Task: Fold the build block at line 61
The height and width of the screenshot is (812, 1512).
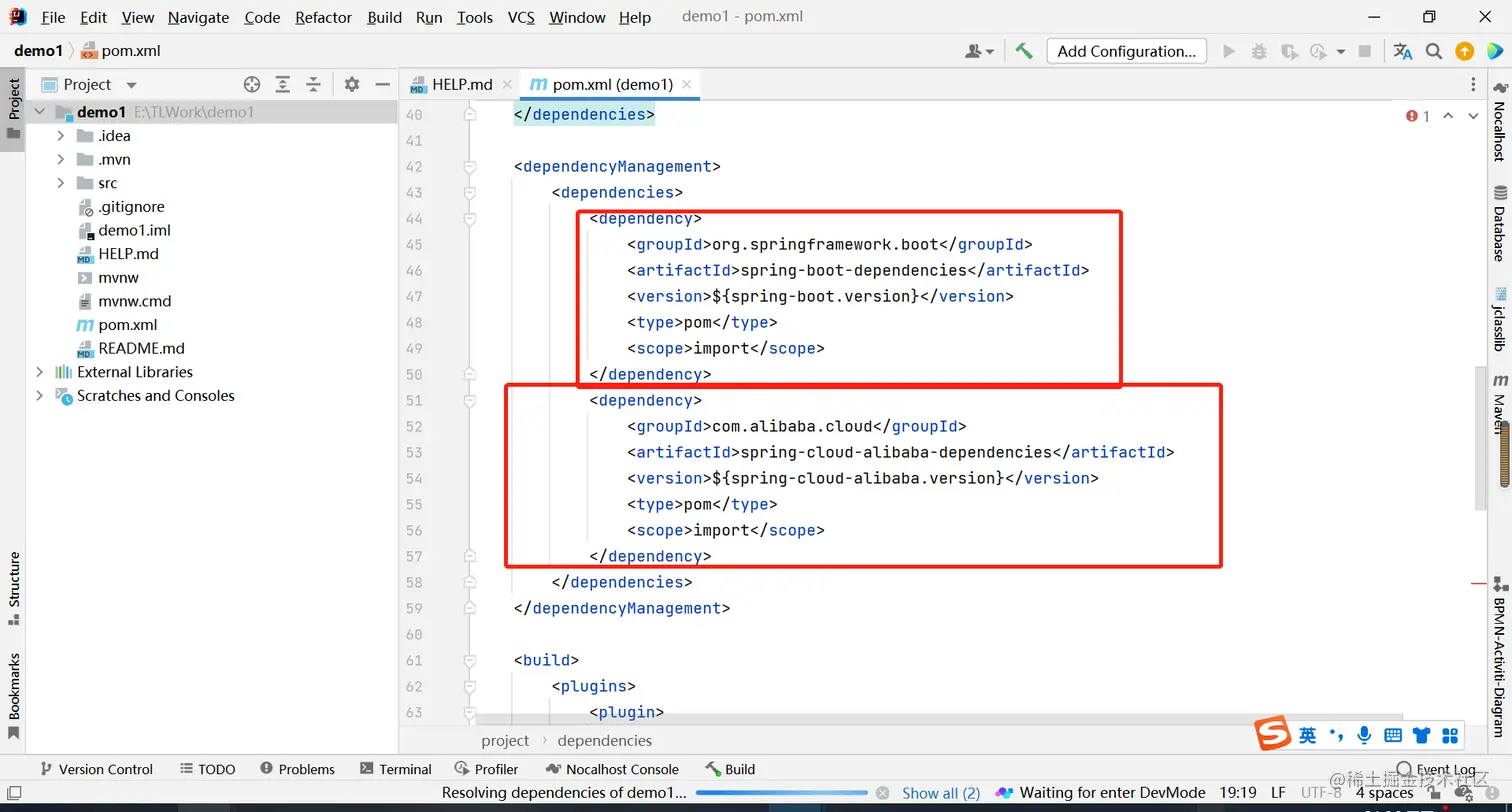Action: point(469,660)
